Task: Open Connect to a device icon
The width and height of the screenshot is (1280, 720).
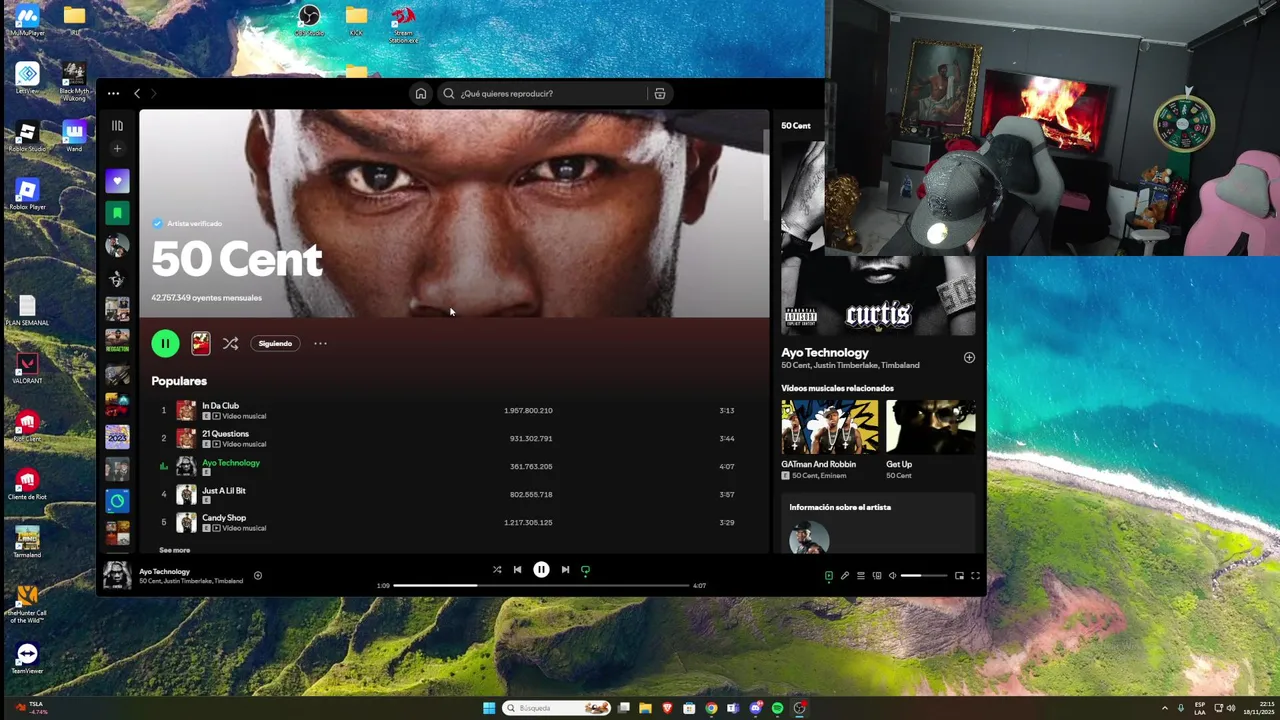Action: tap(877, 575)
